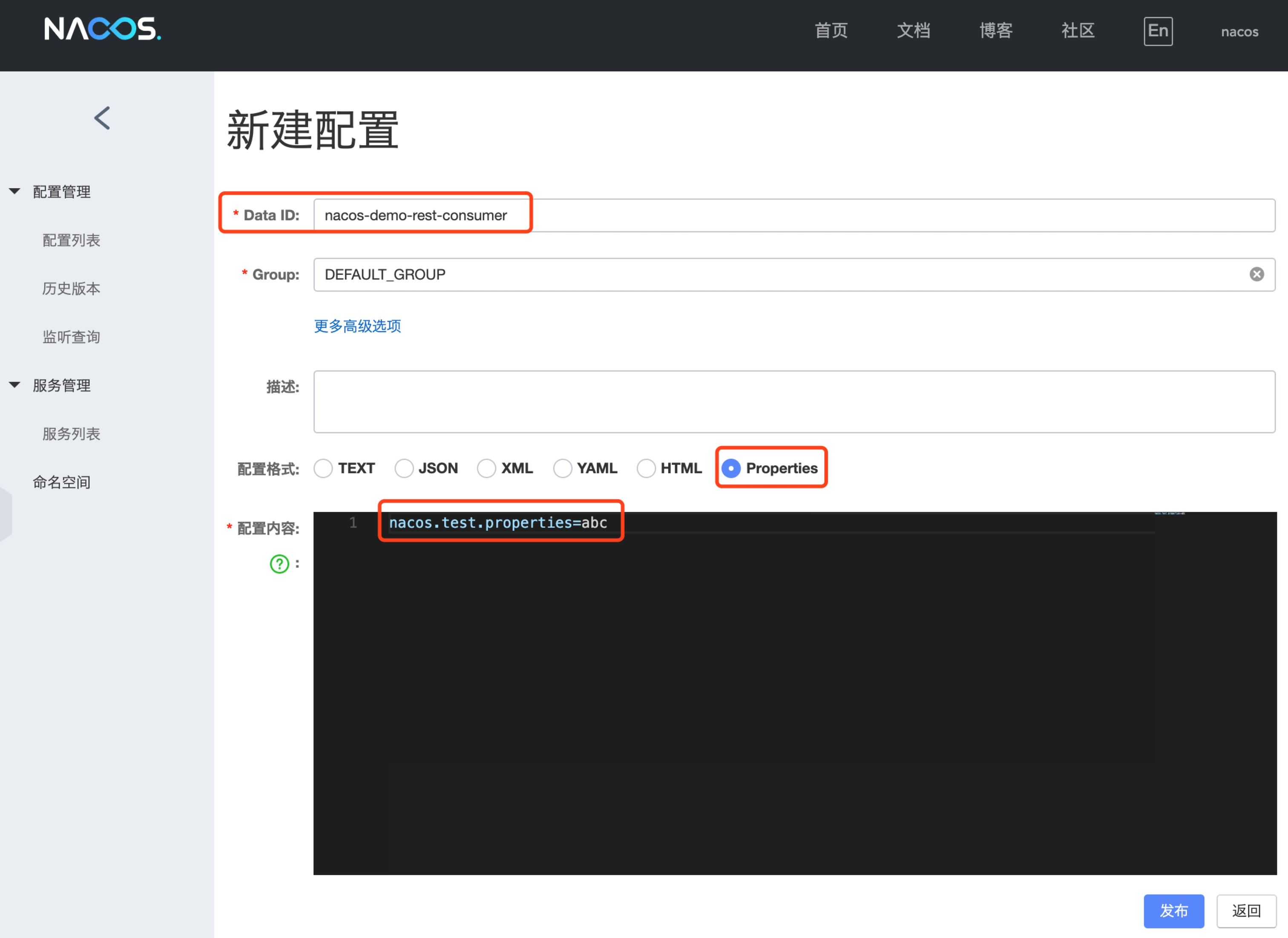Screen dimensions: 1288x938
Task: Choose the Properties format option
Action: [x=731, y=468]
